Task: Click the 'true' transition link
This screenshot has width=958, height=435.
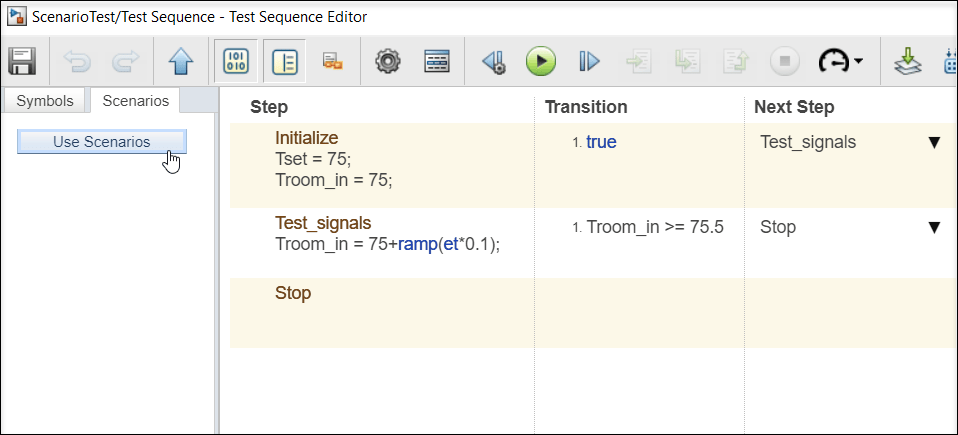Action: click(x=601, y=142)
